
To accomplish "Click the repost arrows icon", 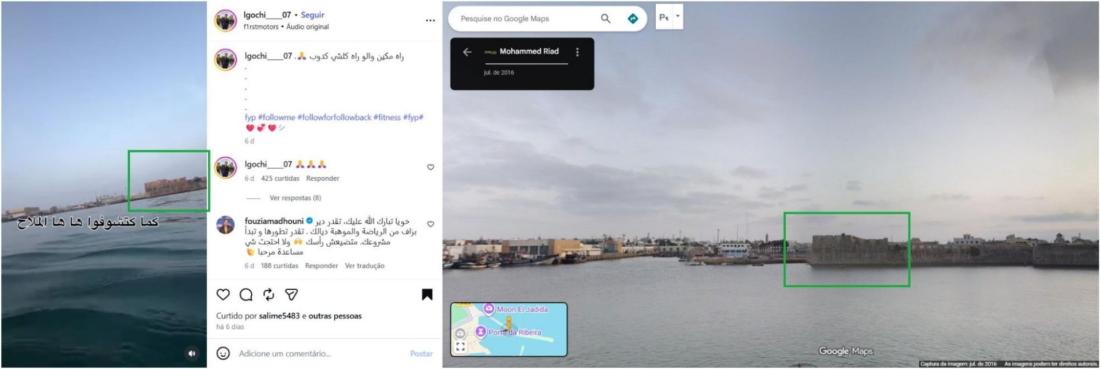I will 269,295.
